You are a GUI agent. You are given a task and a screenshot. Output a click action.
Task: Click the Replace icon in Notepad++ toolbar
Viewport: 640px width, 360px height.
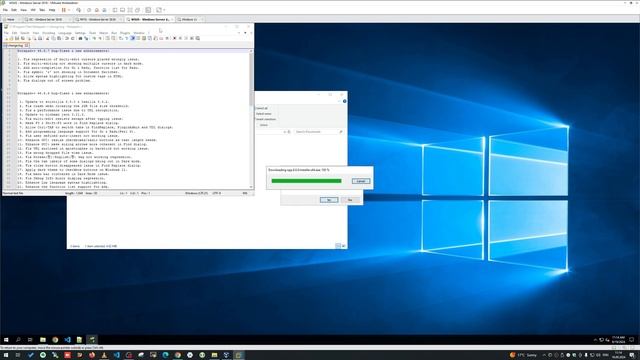tap(86, 38)
